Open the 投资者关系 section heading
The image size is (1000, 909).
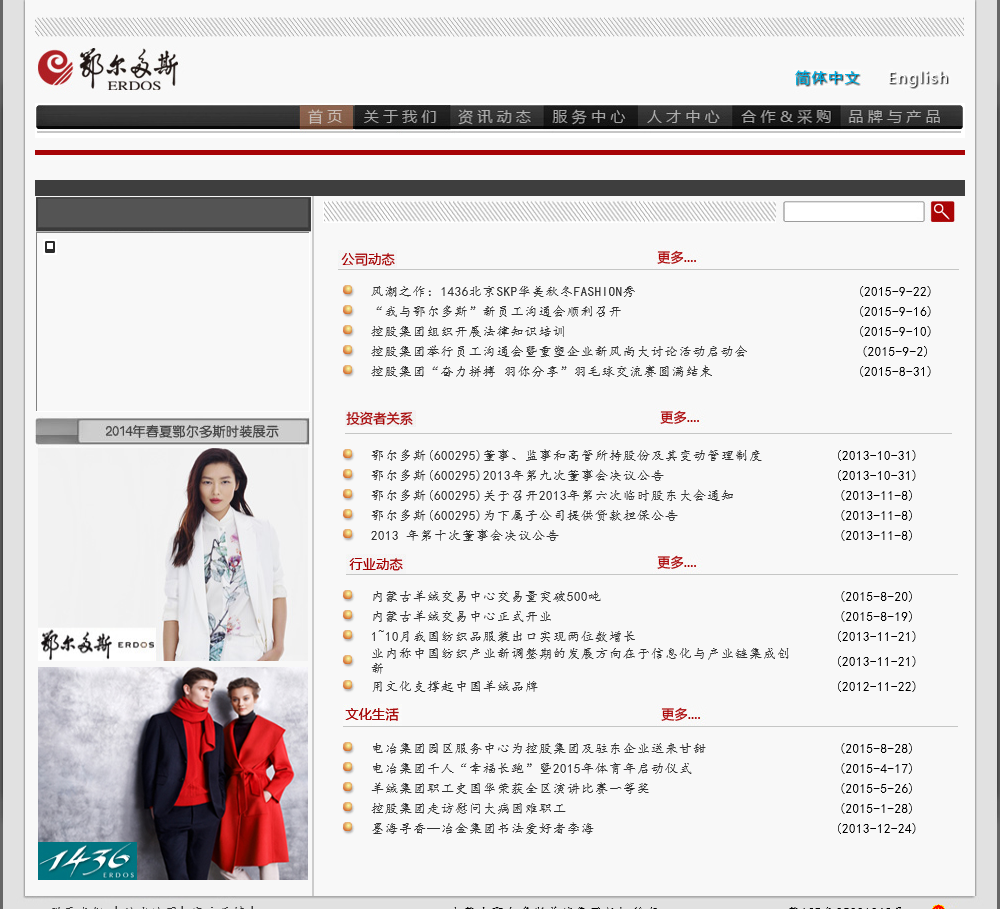pyautogui.click(x=379, y=418)
